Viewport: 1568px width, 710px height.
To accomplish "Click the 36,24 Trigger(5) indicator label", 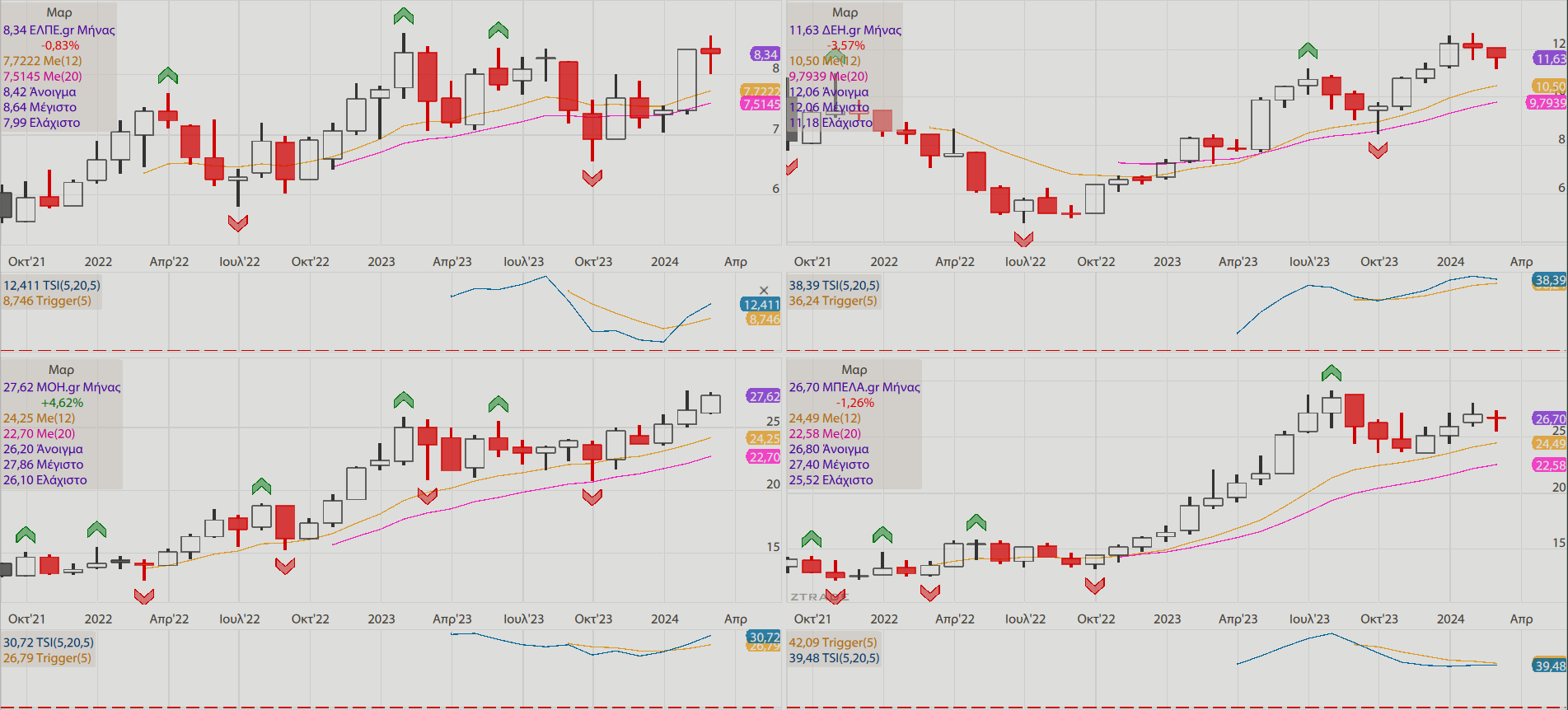I will coord(833,301).
